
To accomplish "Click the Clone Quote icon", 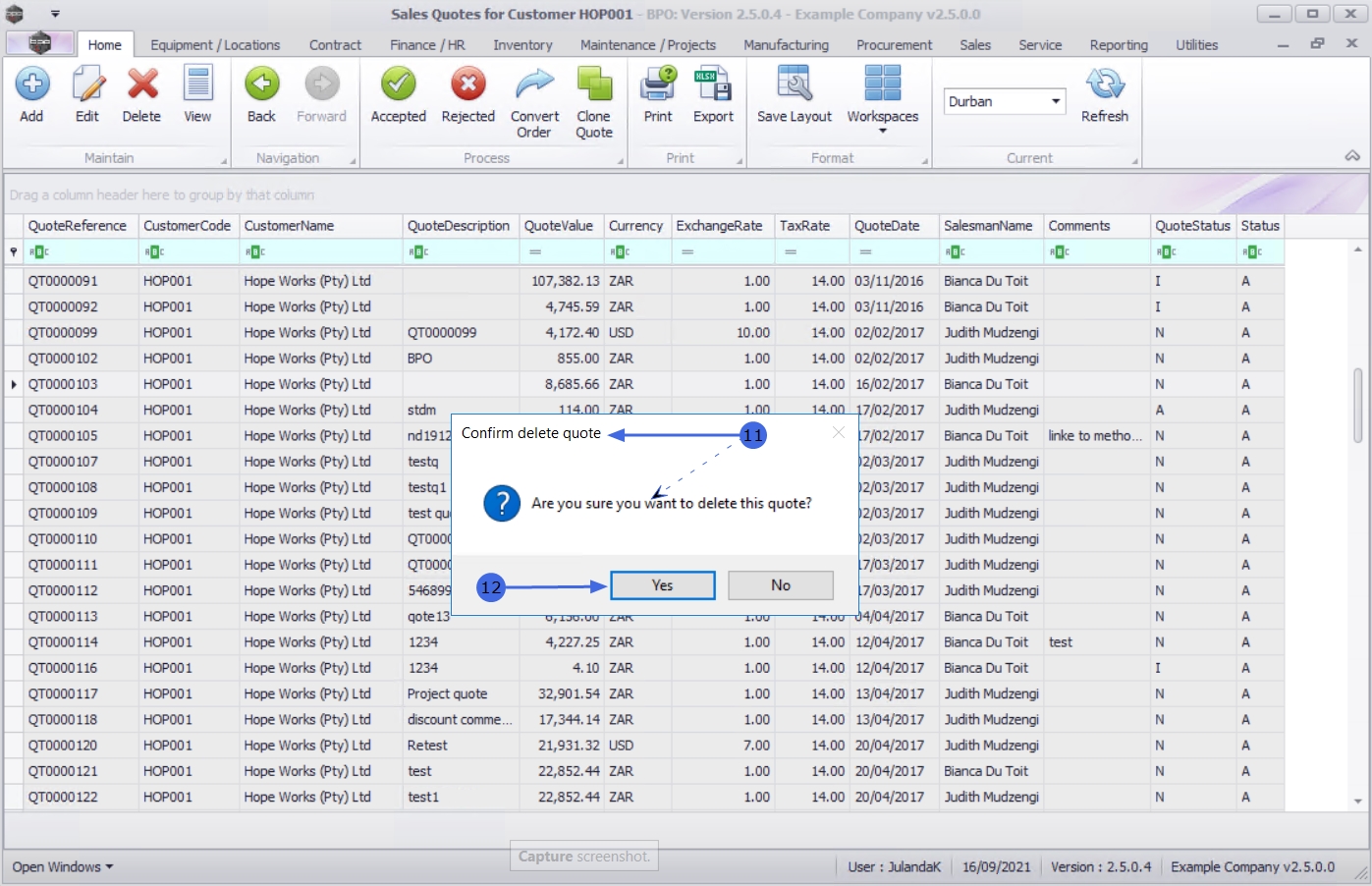I will 594,84.
